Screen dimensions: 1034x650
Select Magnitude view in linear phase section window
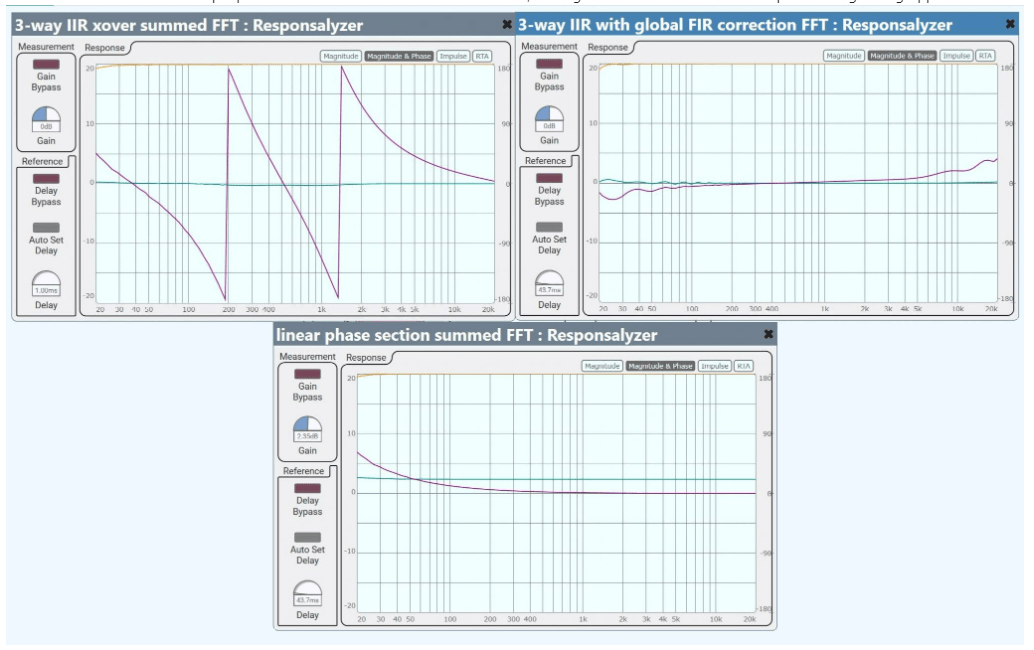click(602, 366)
